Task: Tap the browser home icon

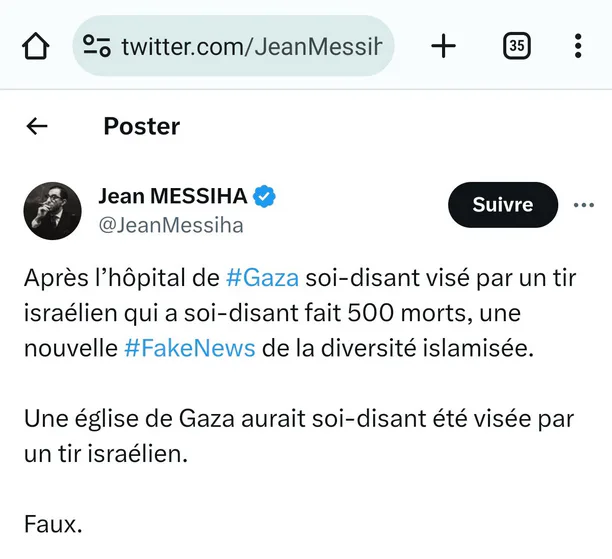Action: pyautogui.click(x=36, y=46)
